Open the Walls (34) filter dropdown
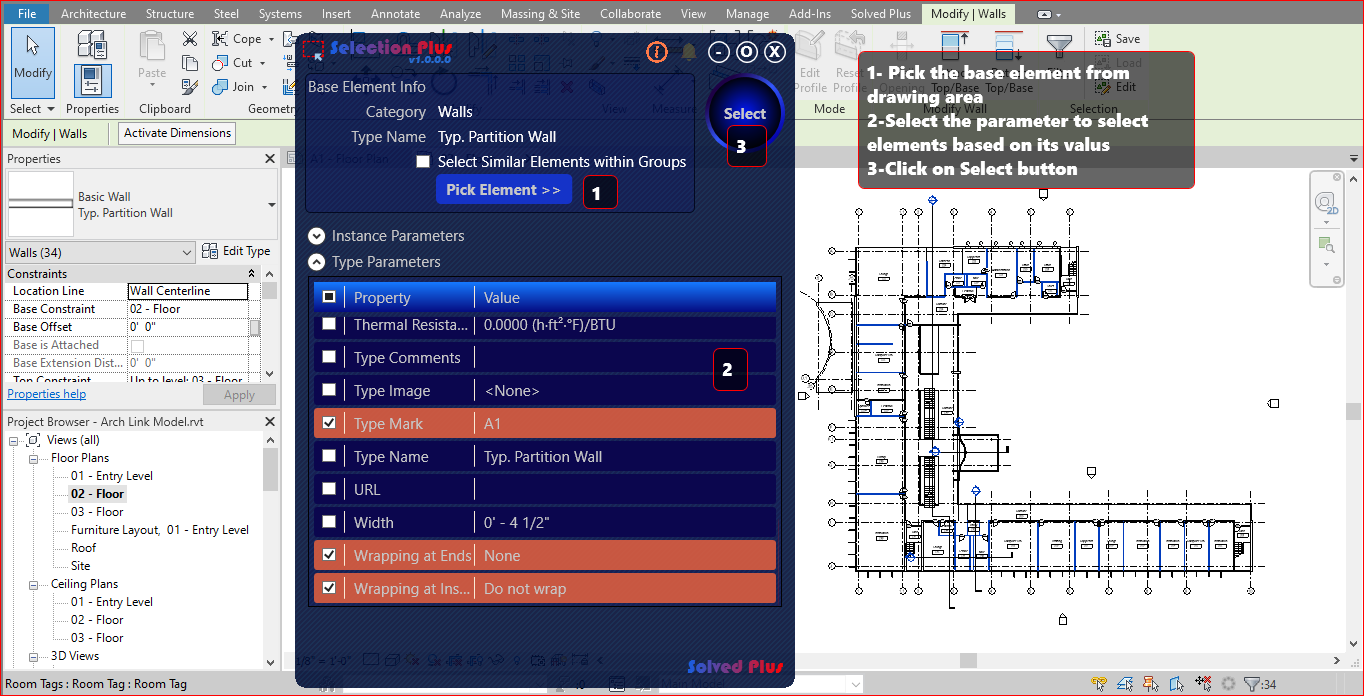The image size is (1364, 696). (x=100, y=252)
